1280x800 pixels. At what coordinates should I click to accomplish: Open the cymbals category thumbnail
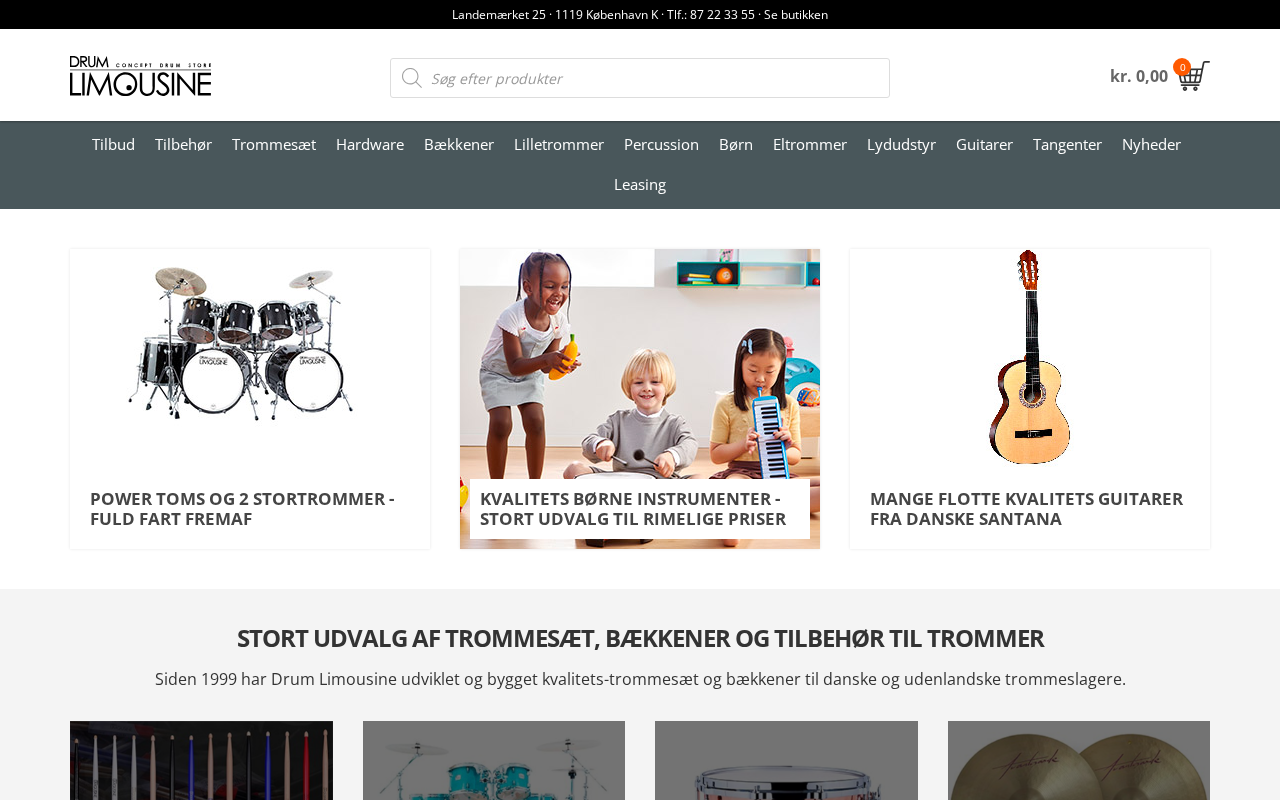tap(1079, 760)
